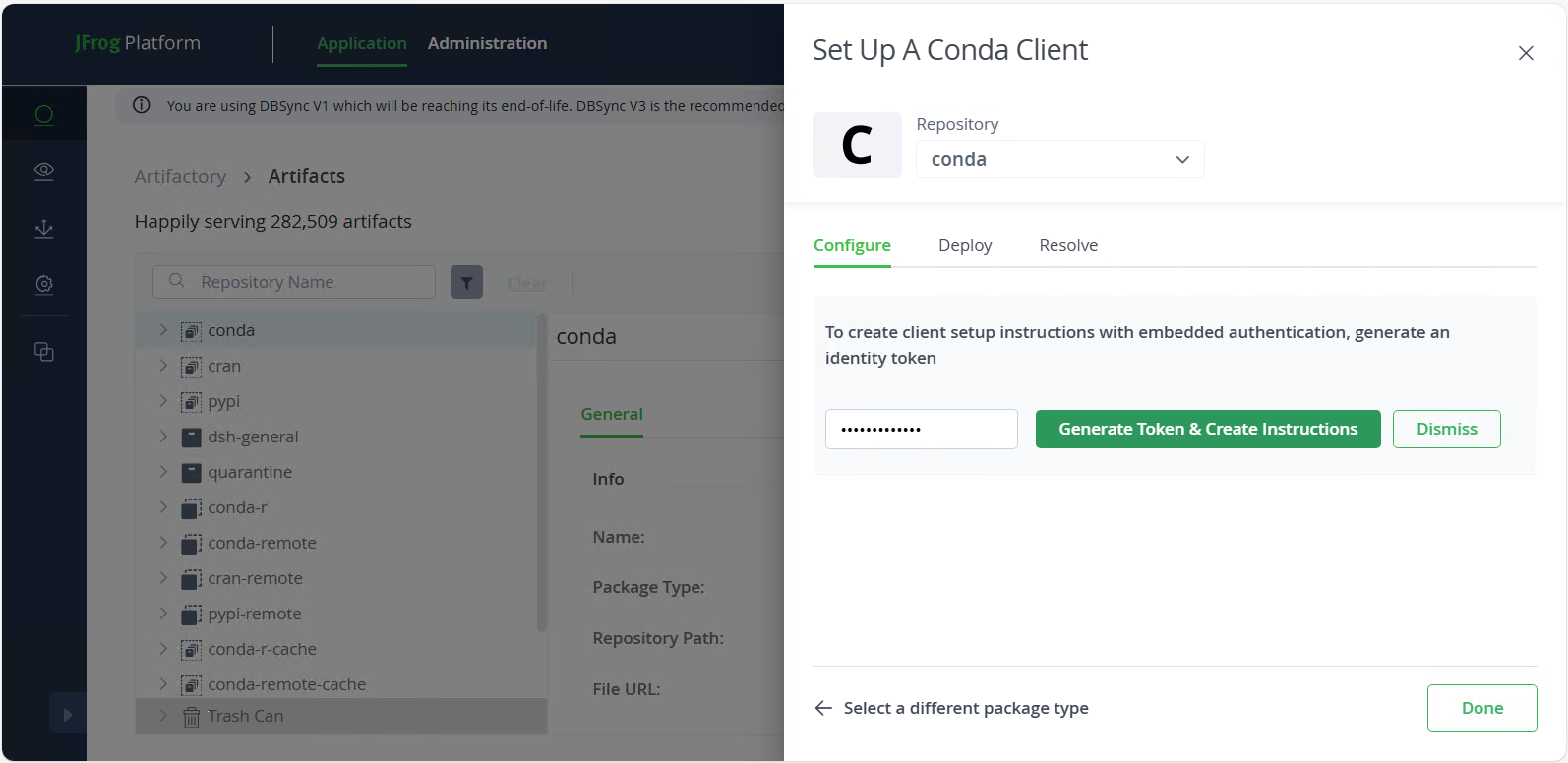Open the Administration menu
Image resolution: width=1568 pixels, height=763 pixels.
487,43
